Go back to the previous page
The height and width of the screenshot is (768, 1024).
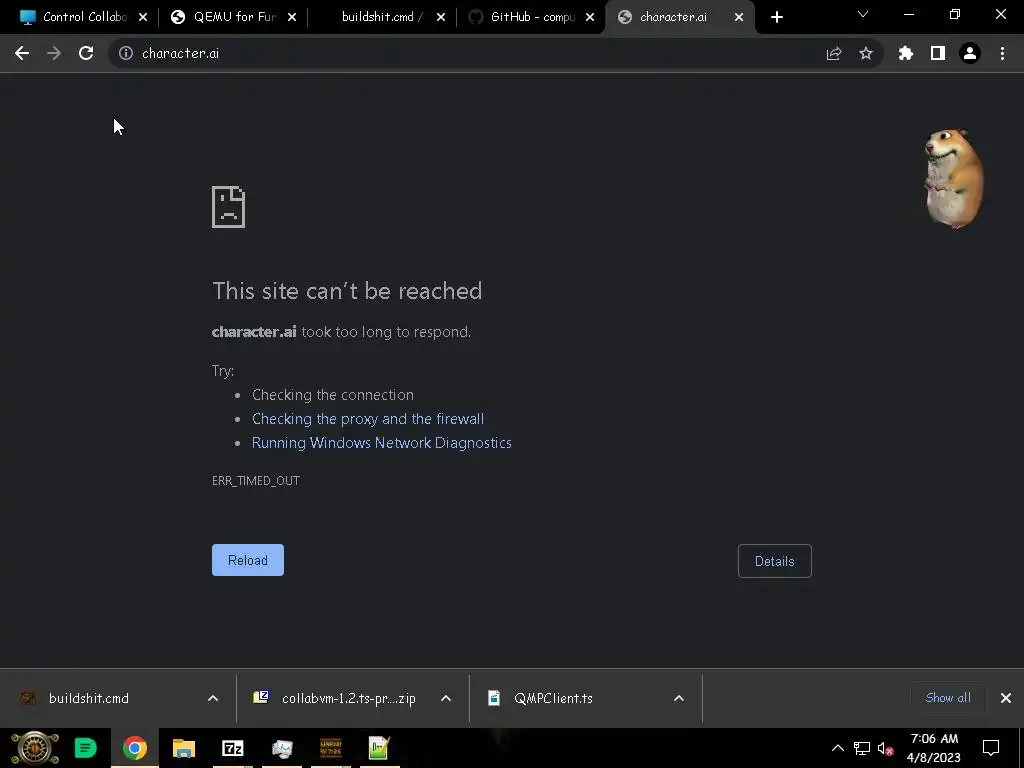click(22, 53)
